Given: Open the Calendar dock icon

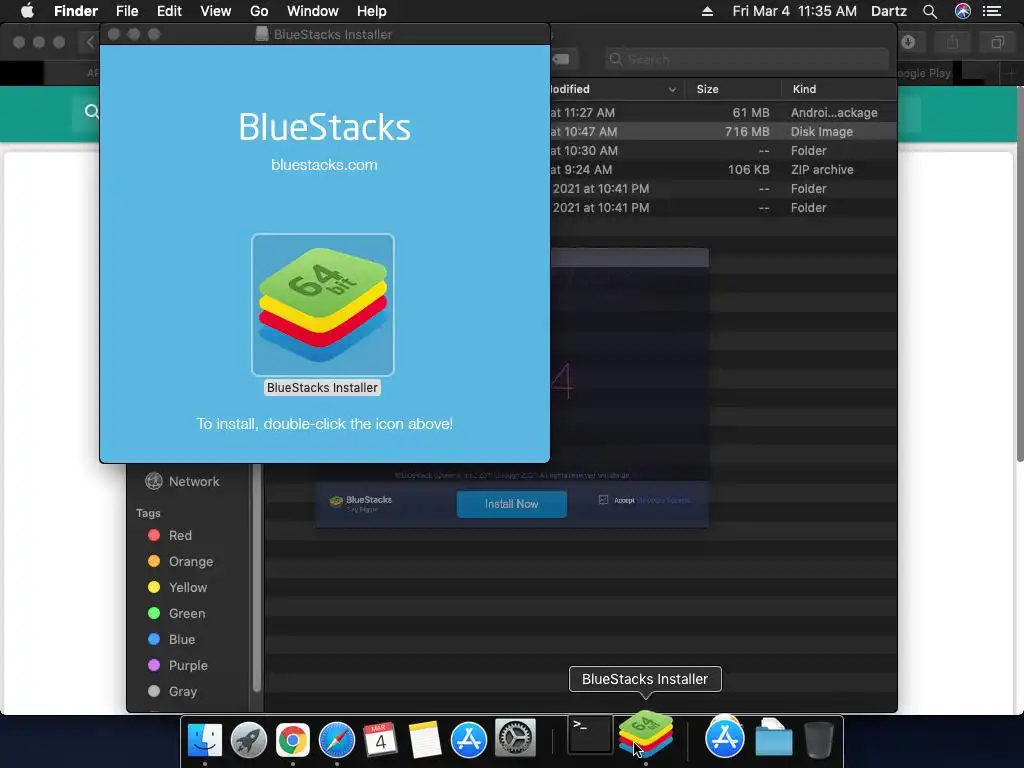Looking at the screenshot, I should click(380, 740).
